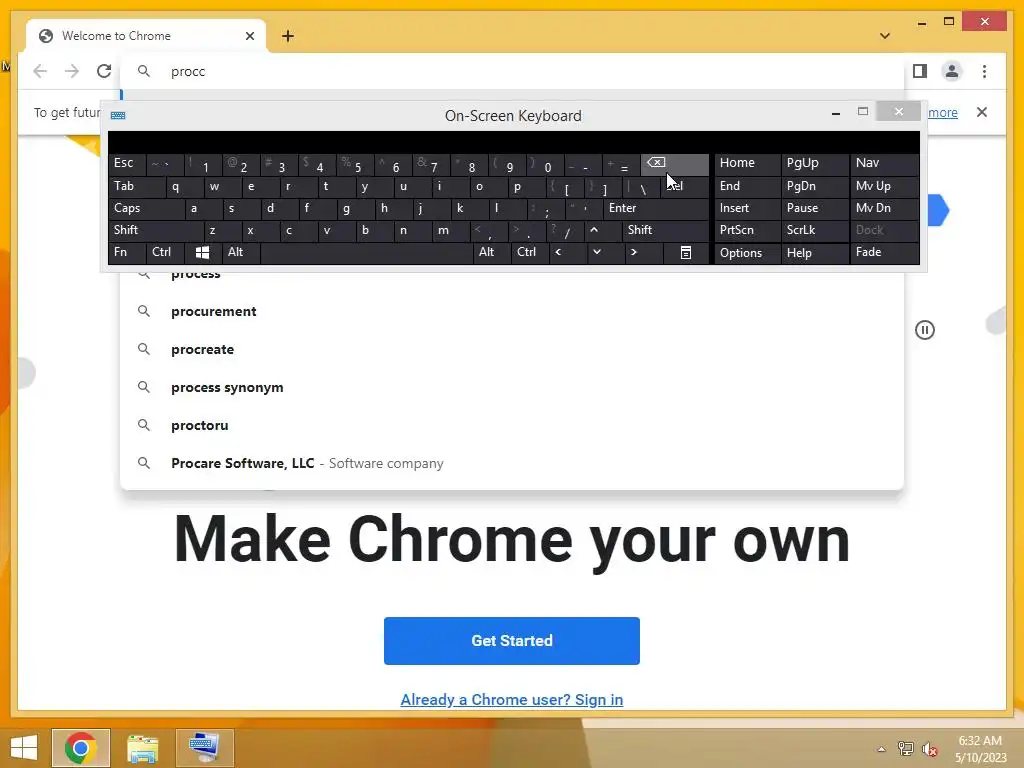Pause the animation with the pause icon
The height and width of the screenshot is (768, 1024).
[x=925, y=330]
